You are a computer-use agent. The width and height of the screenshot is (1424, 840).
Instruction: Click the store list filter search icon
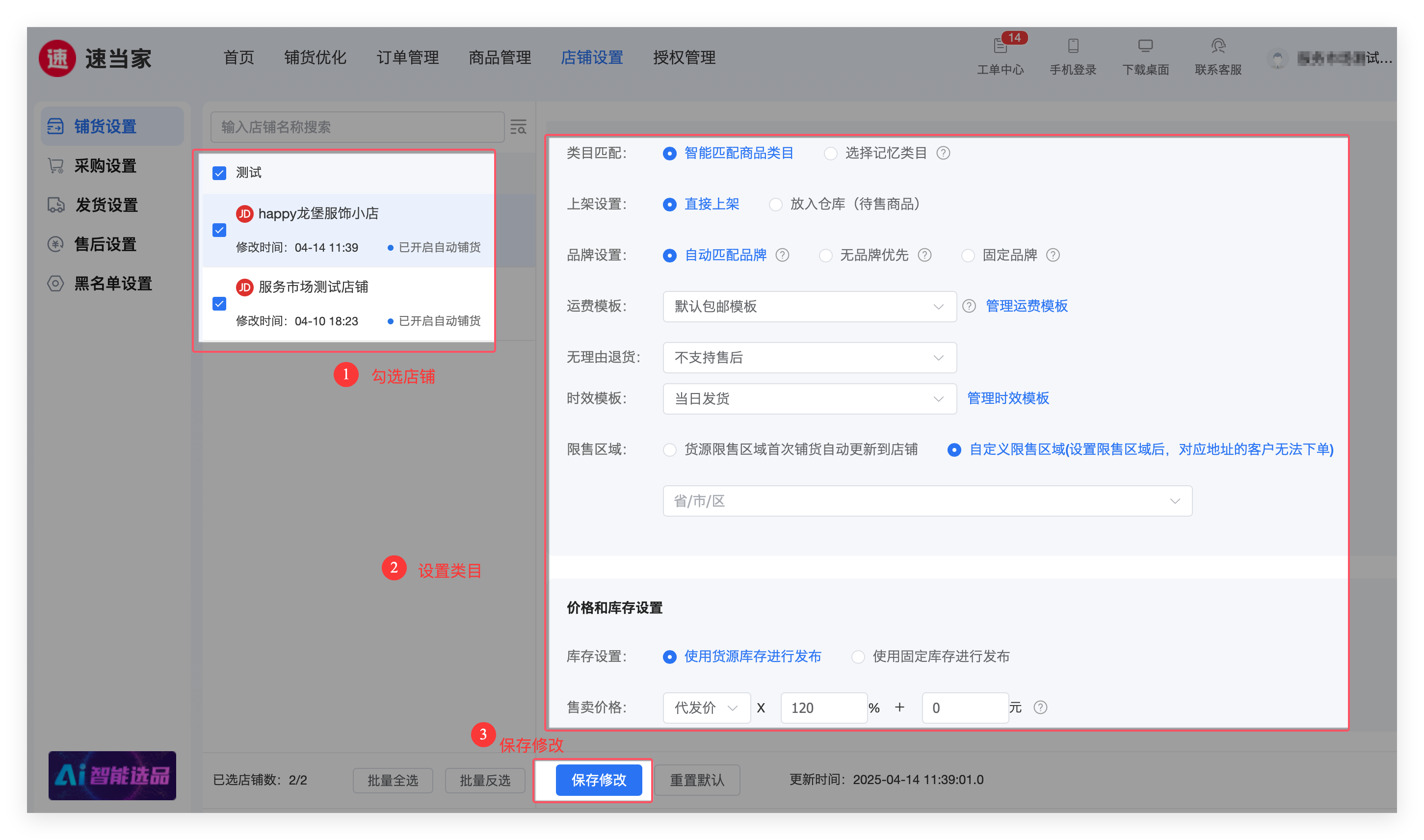(x=518, y=127)
